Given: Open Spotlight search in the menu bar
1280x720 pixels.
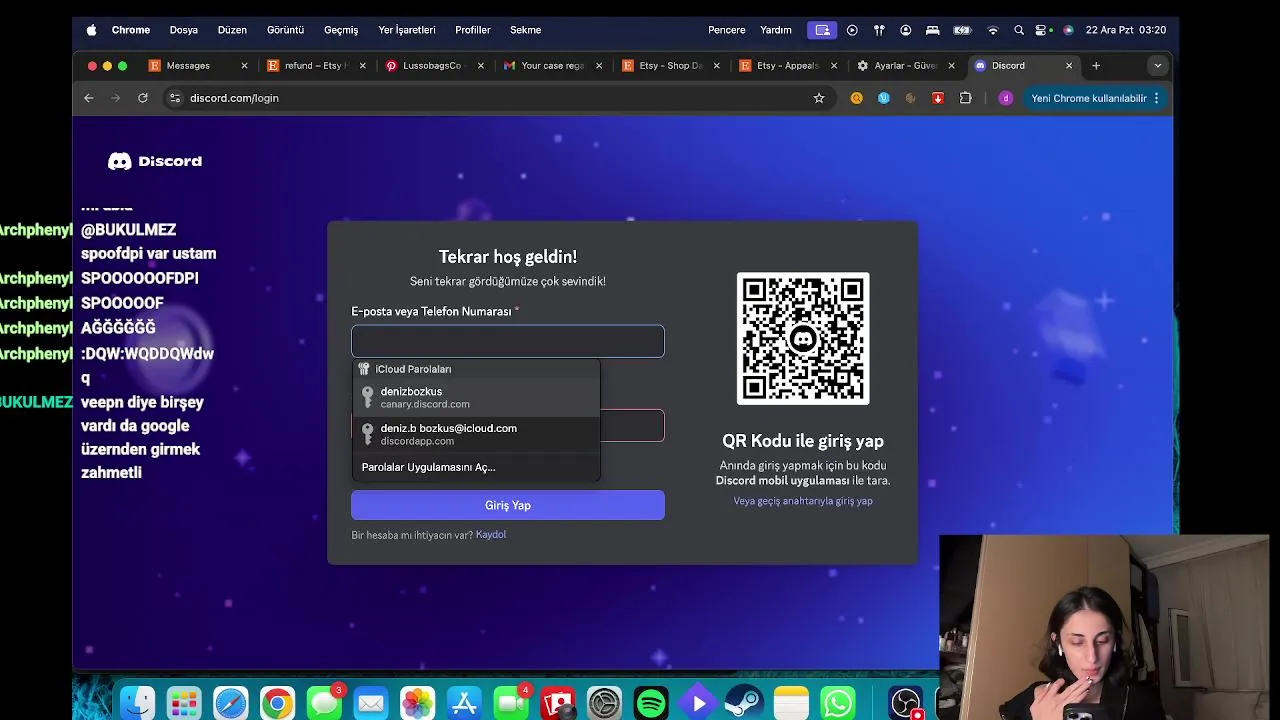Looking at the screenshot, I should 1018,30.
